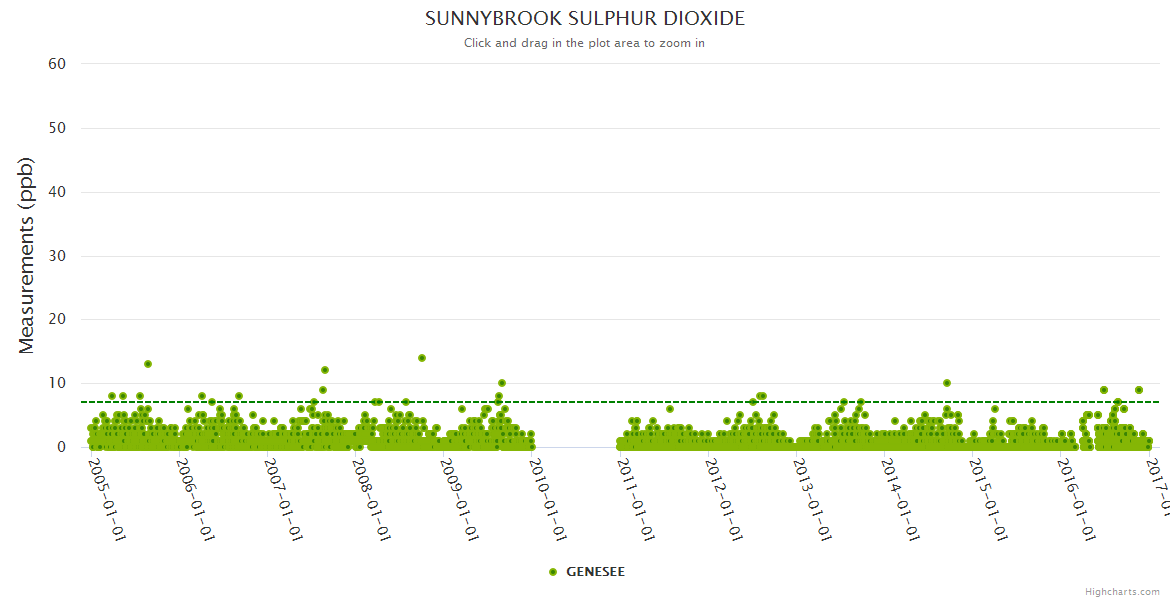Click the 60 y-axis tick label
The image size is (1170, 600).
tap(57, 64)
